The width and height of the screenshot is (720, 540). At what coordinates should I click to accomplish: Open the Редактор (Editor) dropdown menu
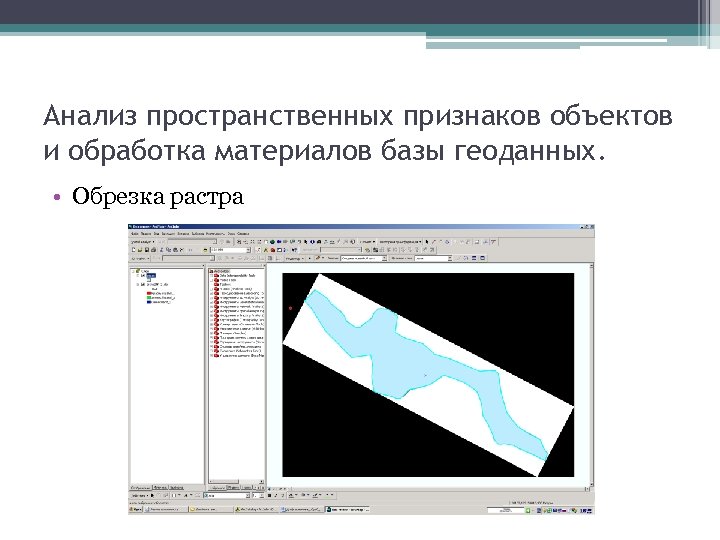(294, 258)
